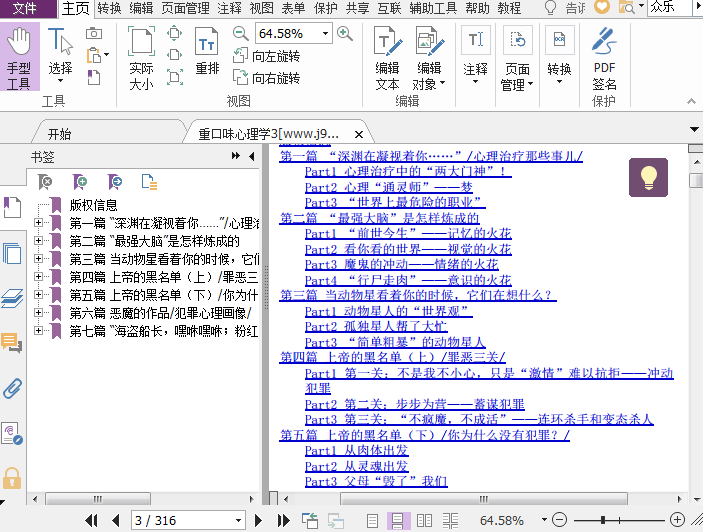703x532 pixels.
Task: Open the 注释 ribbon tab
Action: [229, 8]
